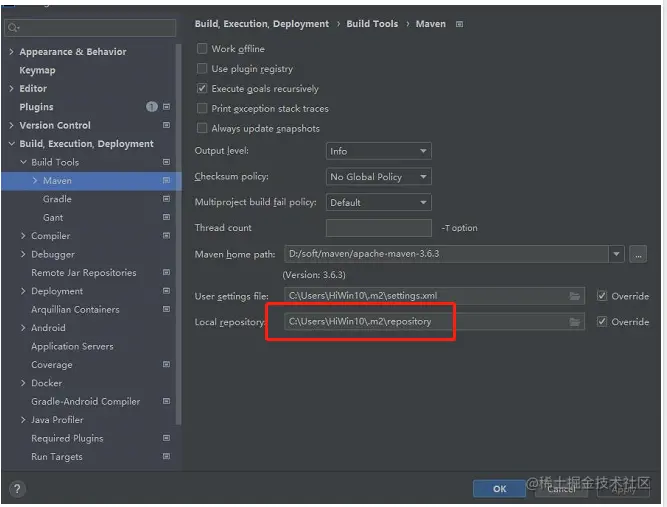Expand the Maven sub-settings arrow
The height and width of the screenshot is (507, 667).
[x=35, y=180]
